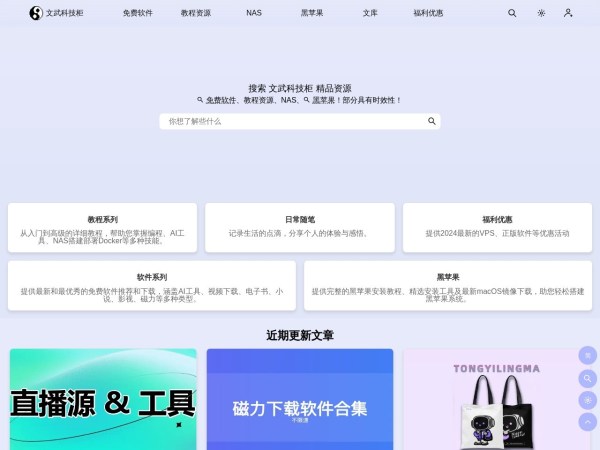Open search from the header magnifier icon
Screen dimensions: 600x450
(512, 13)
